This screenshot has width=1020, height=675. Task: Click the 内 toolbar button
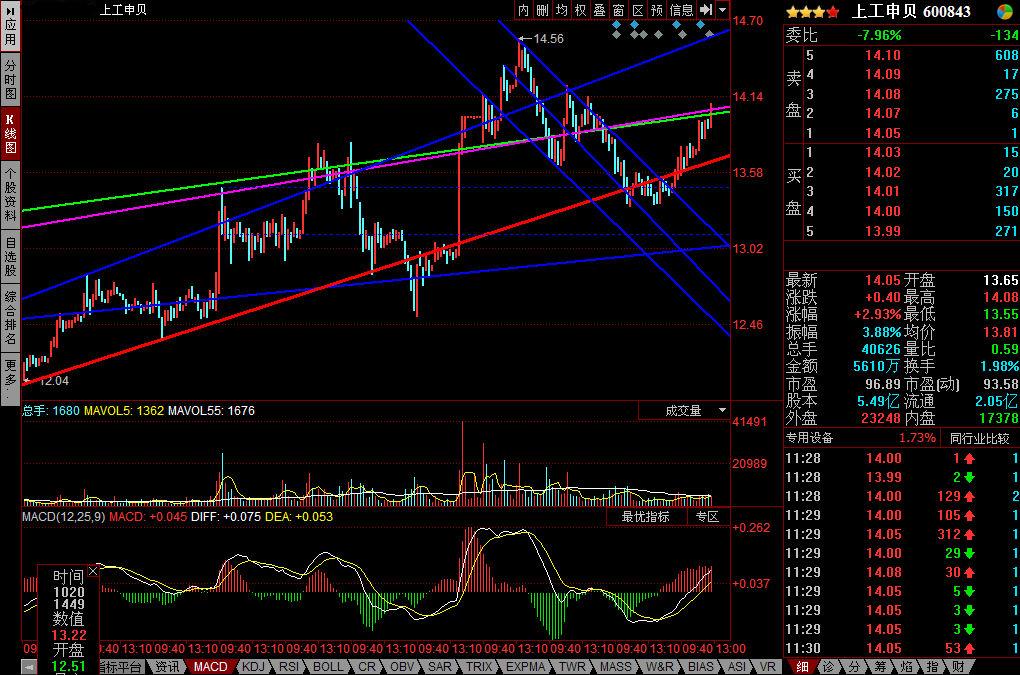[524, 10]
